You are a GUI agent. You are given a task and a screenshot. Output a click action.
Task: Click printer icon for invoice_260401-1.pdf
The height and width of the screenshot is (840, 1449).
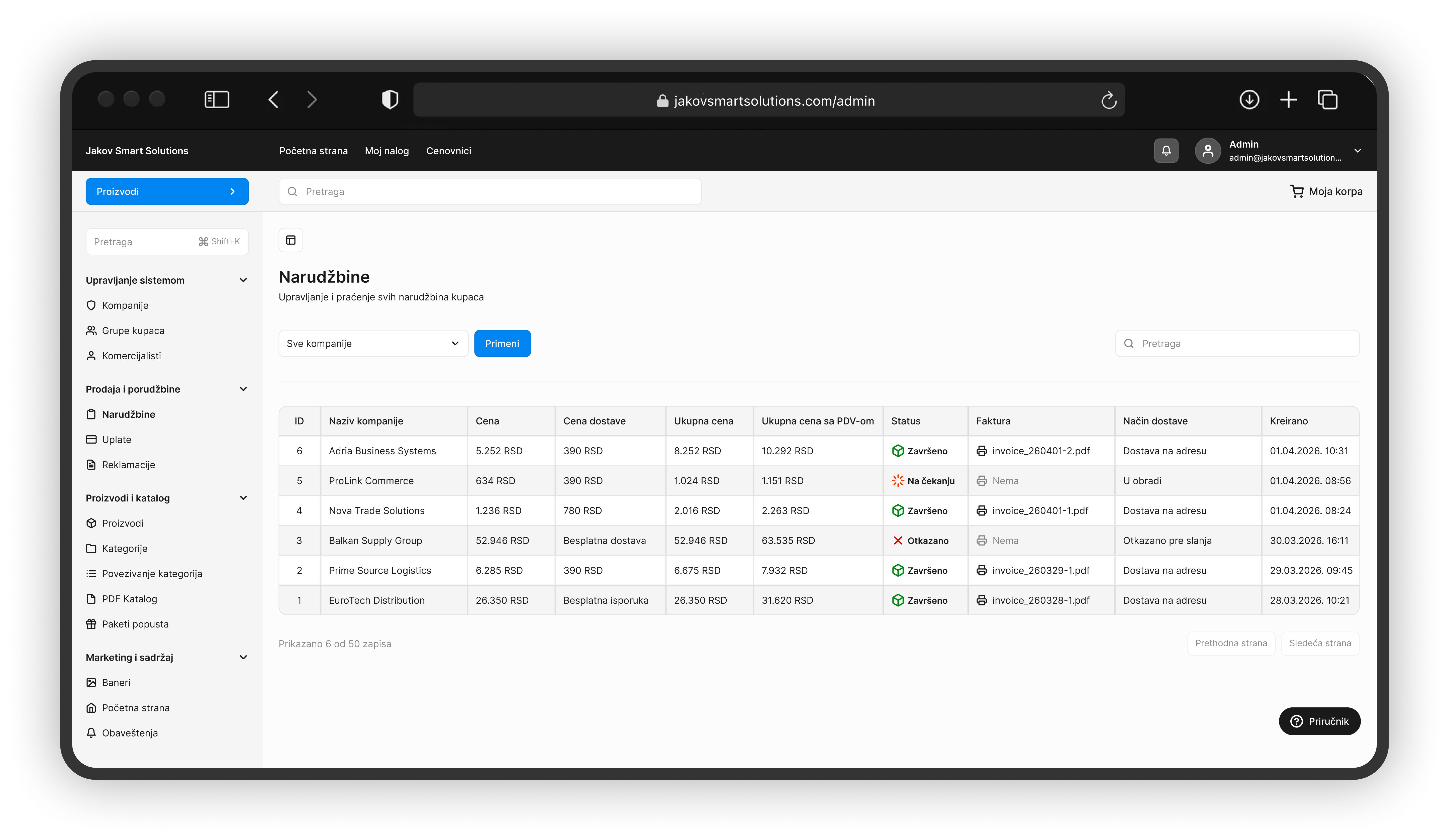click(981, 510)
